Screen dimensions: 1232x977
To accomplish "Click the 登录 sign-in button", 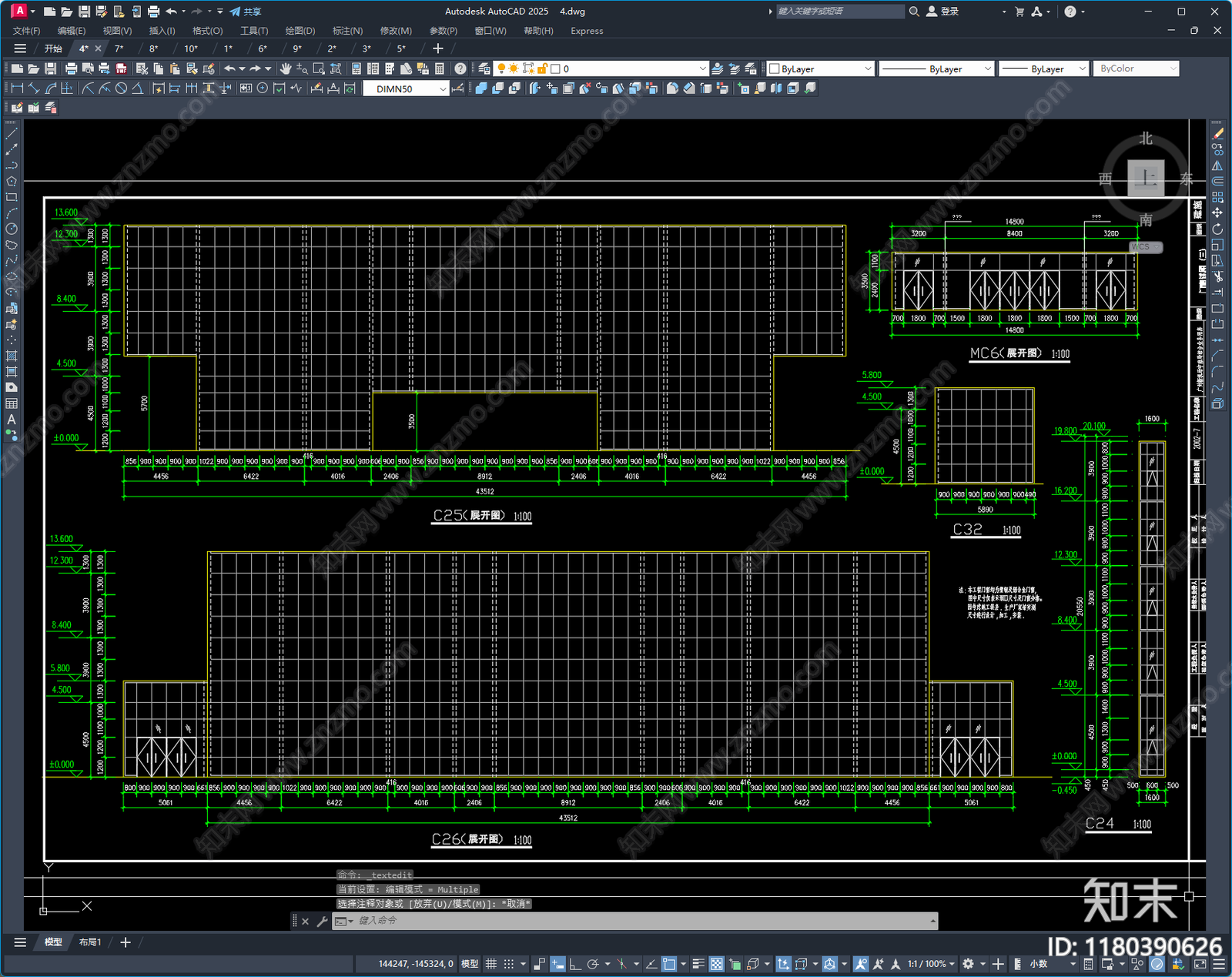I will tap(942, 12).
